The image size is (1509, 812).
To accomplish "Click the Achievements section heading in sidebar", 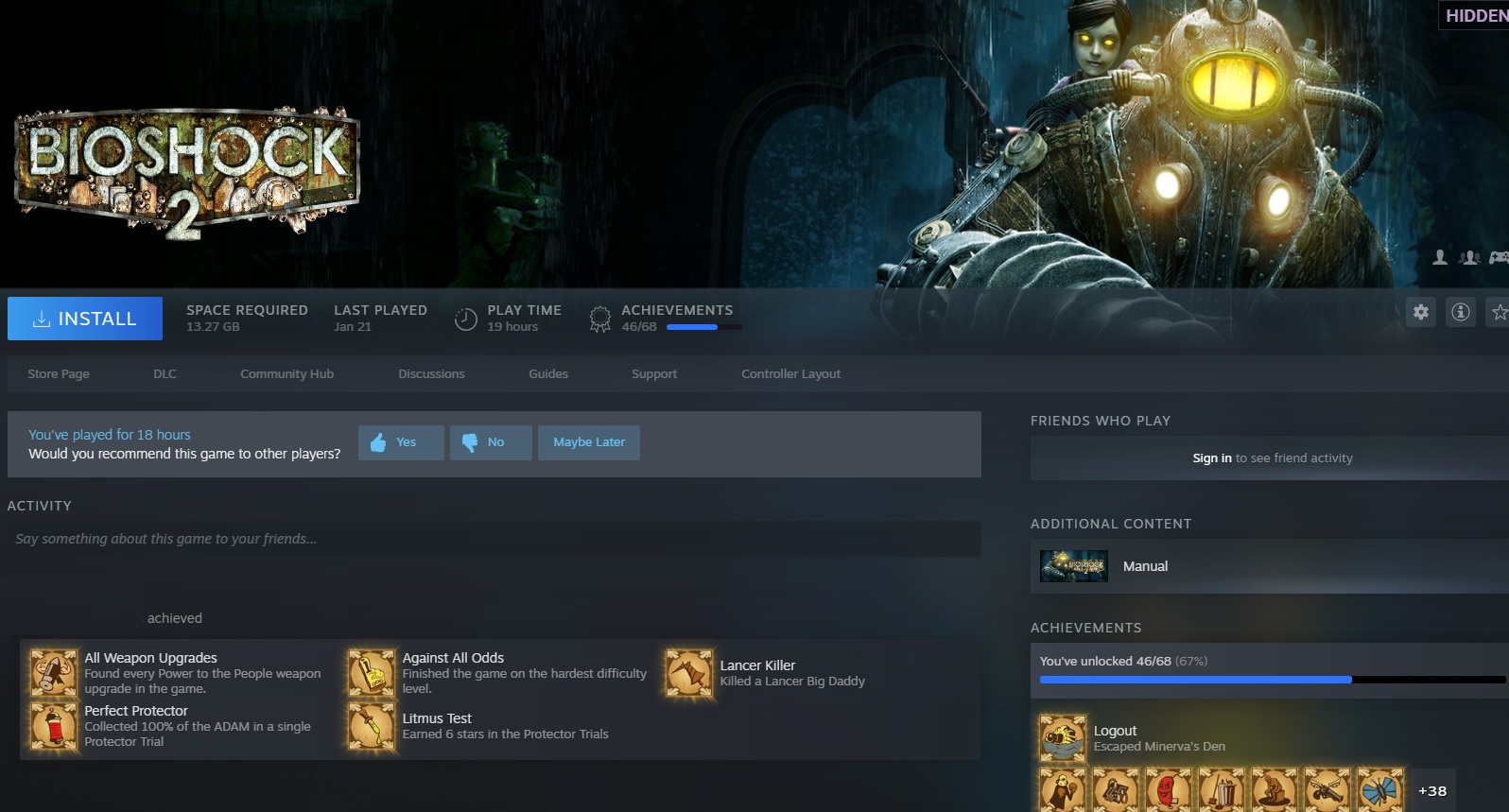I will [x=1085, y=628].
